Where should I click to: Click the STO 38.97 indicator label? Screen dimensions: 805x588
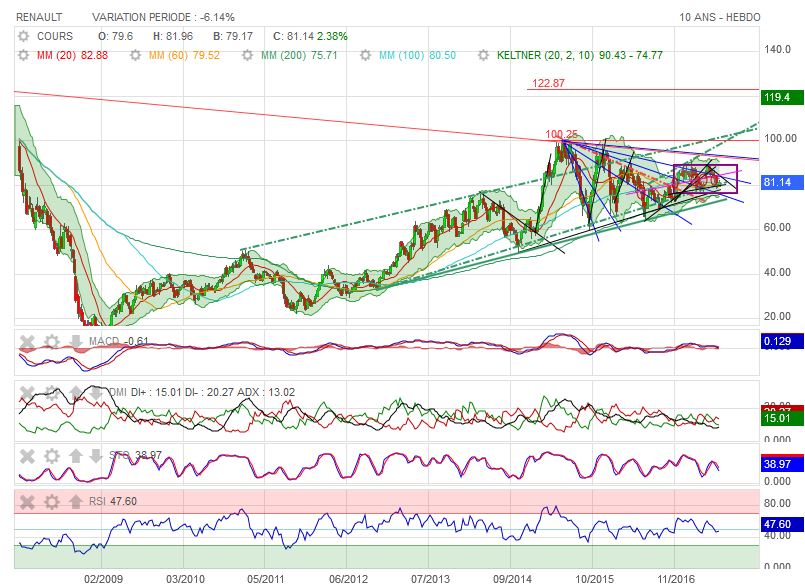pos(136,455)
